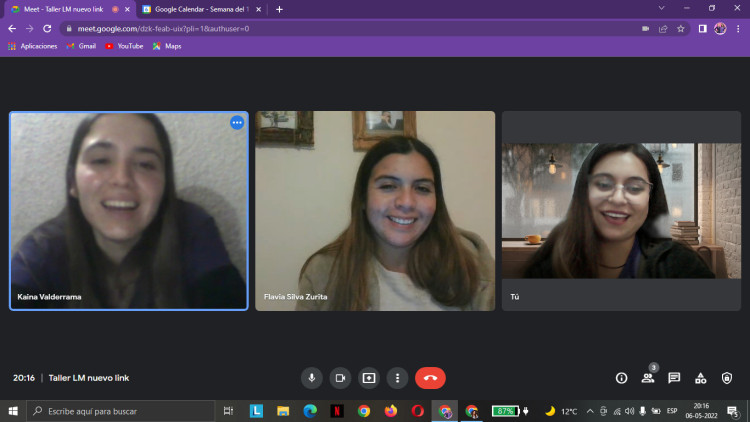750x422 pixels.
Task: Open the chat panel
Action: click(x=674, y=378)
